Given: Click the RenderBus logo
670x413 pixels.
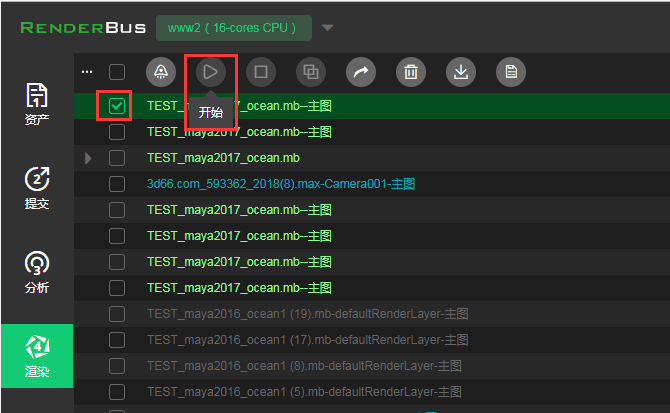Looking at the screenshot, I should coord(83,28).
